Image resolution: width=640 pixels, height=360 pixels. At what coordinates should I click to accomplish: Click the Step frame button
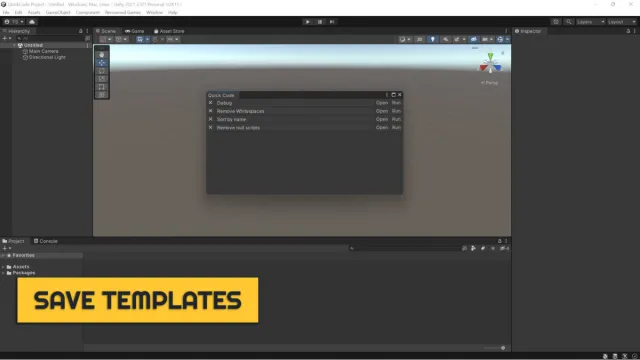(332, 22)
